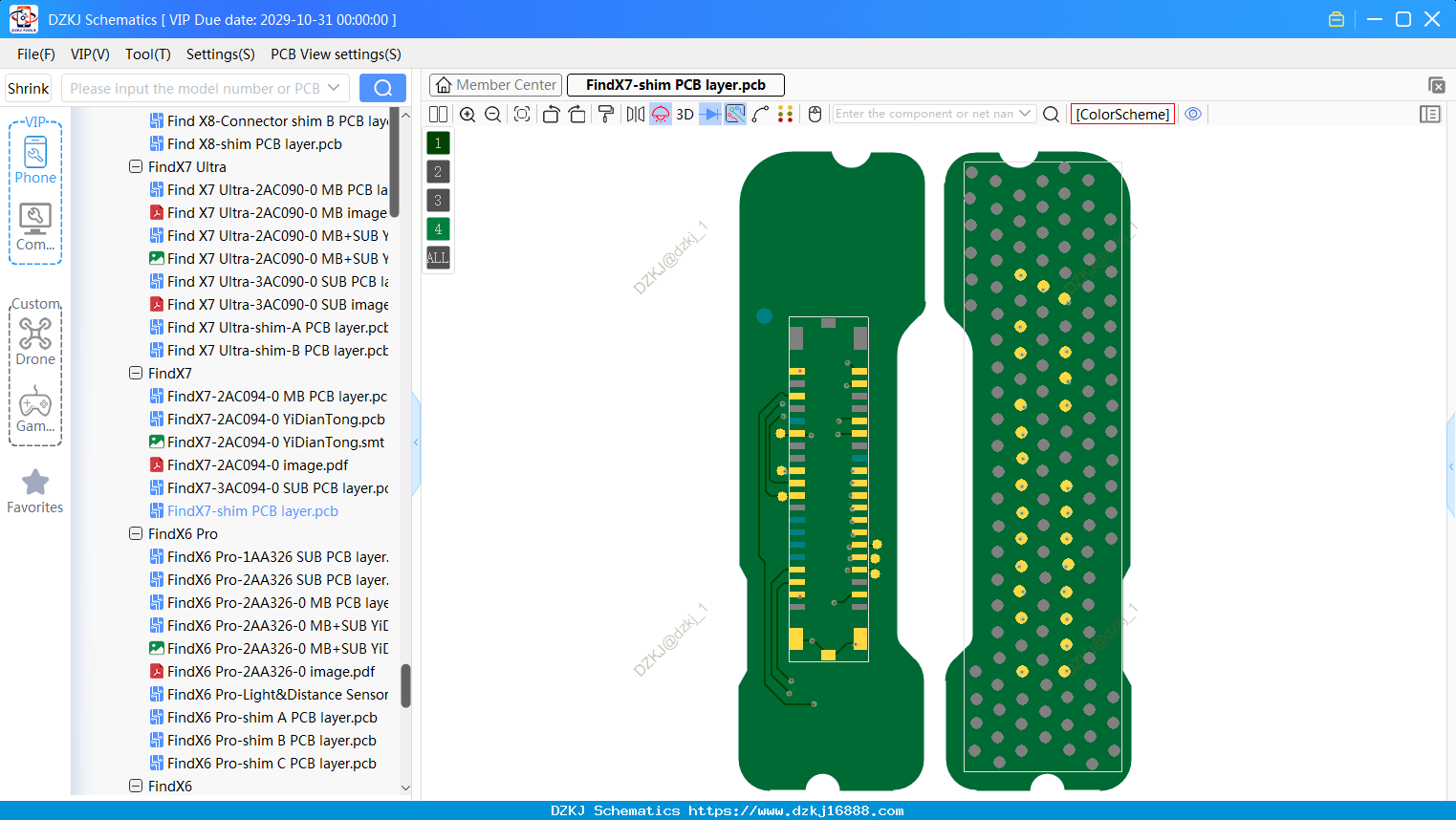Collapse the file tree panel via handle
This screenshot has width=1456, height=820.
click(416, 442)
